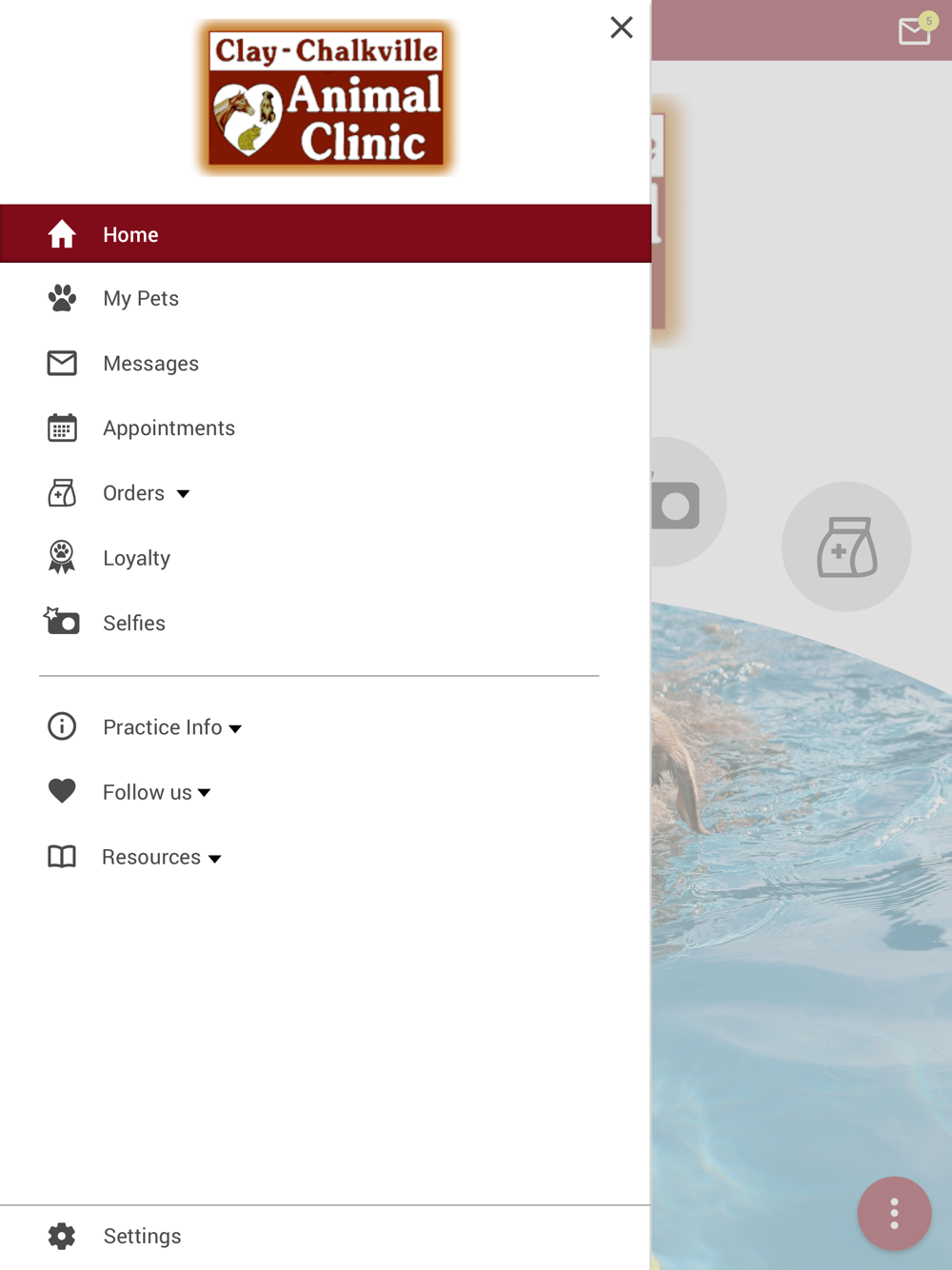Image resolution: width=952 pixels, height=1270 pixels.
Task: Open the inbox envelope with badge in header
Action: click(916, 30)
